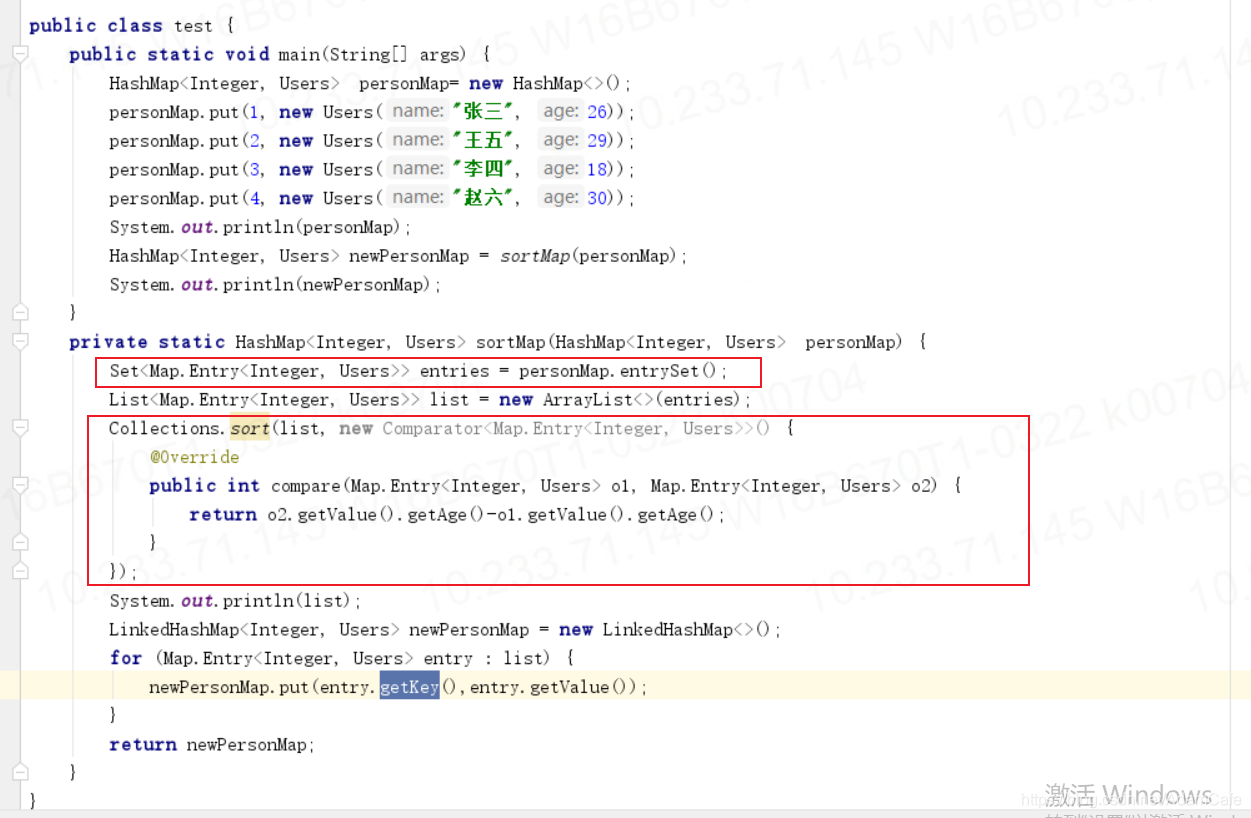The image size is (1251, 818).
Task: Click 'entrySet' in the Set entries line
Action: (660, 371)
